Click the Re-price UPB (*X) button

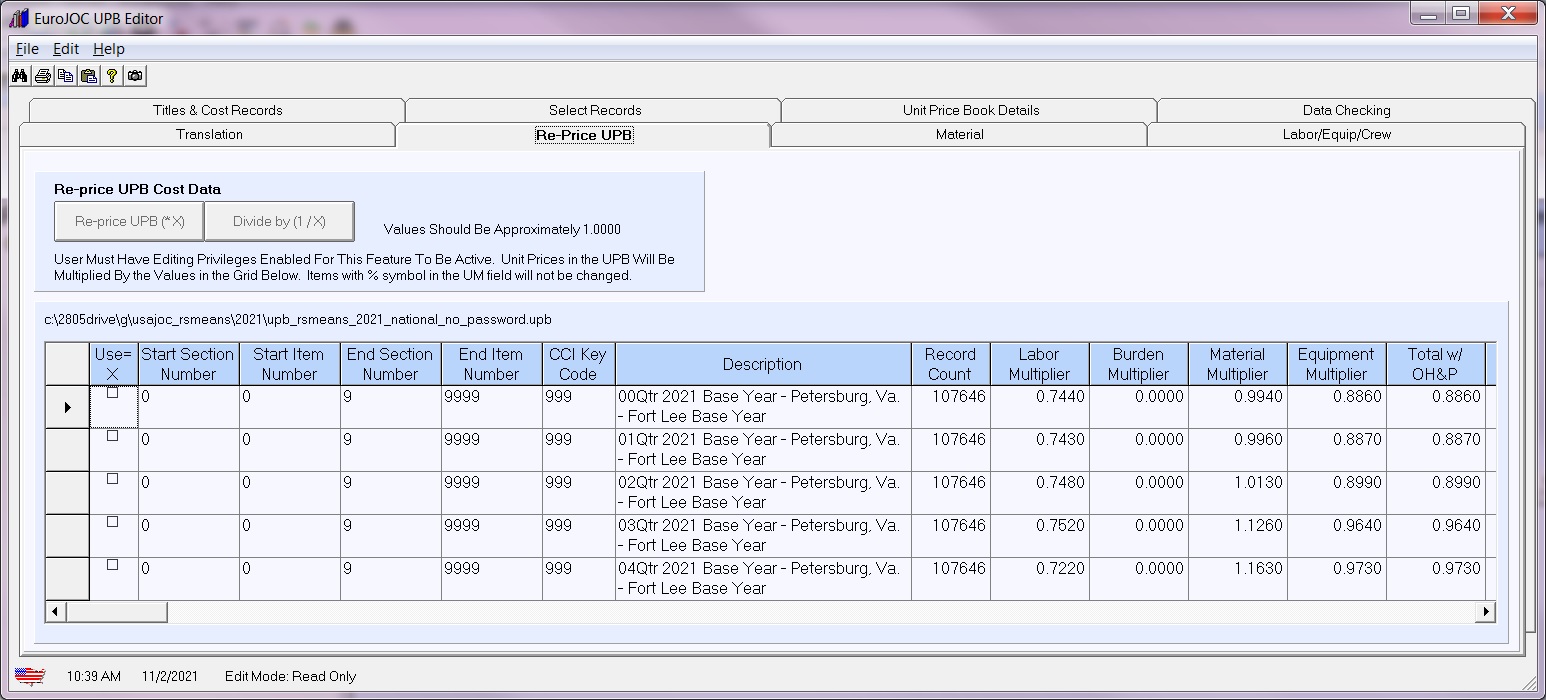point(129,222)
